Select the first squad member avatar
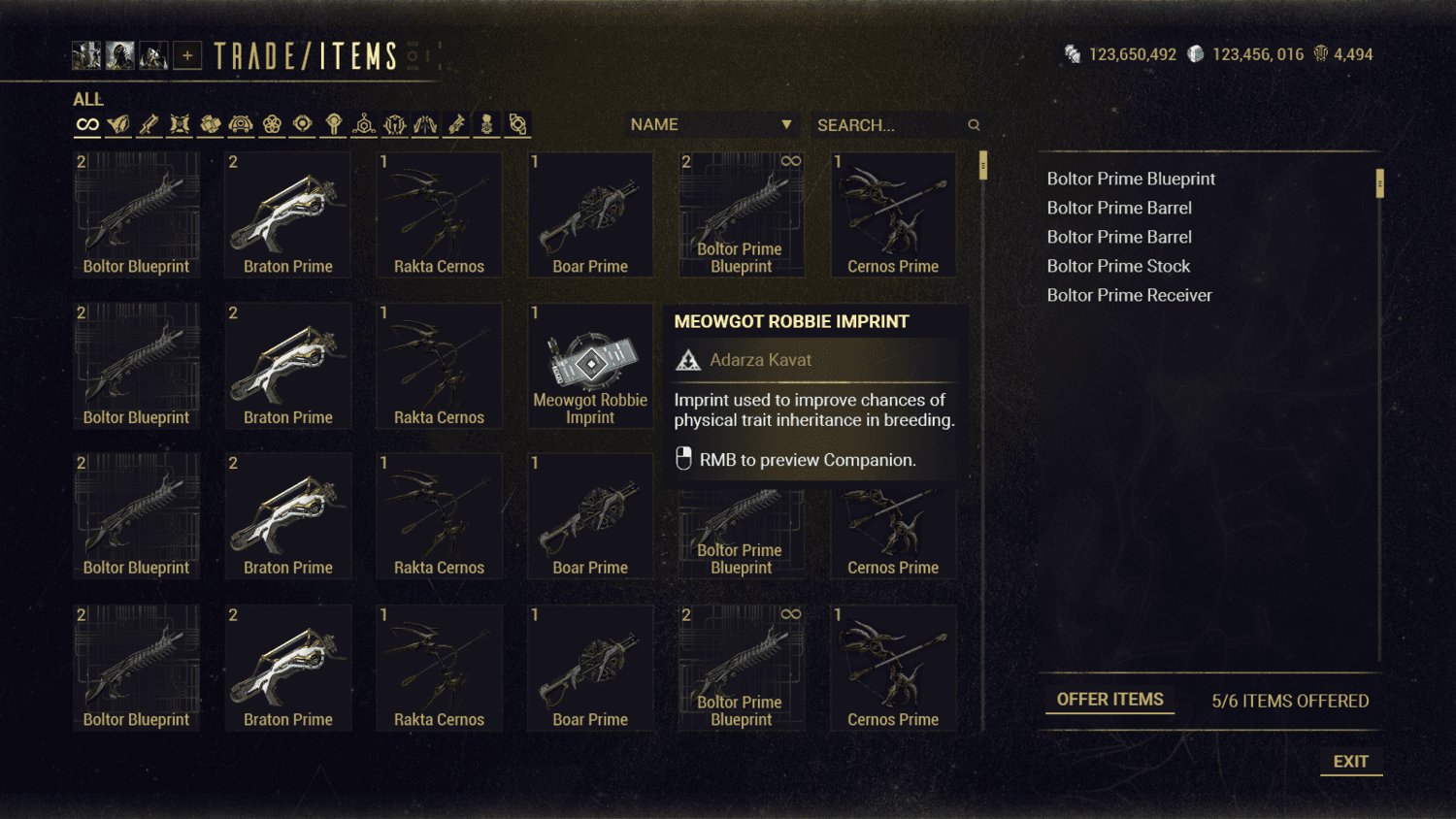Screen dimensions: 1456x819 [x=86, y=55]
